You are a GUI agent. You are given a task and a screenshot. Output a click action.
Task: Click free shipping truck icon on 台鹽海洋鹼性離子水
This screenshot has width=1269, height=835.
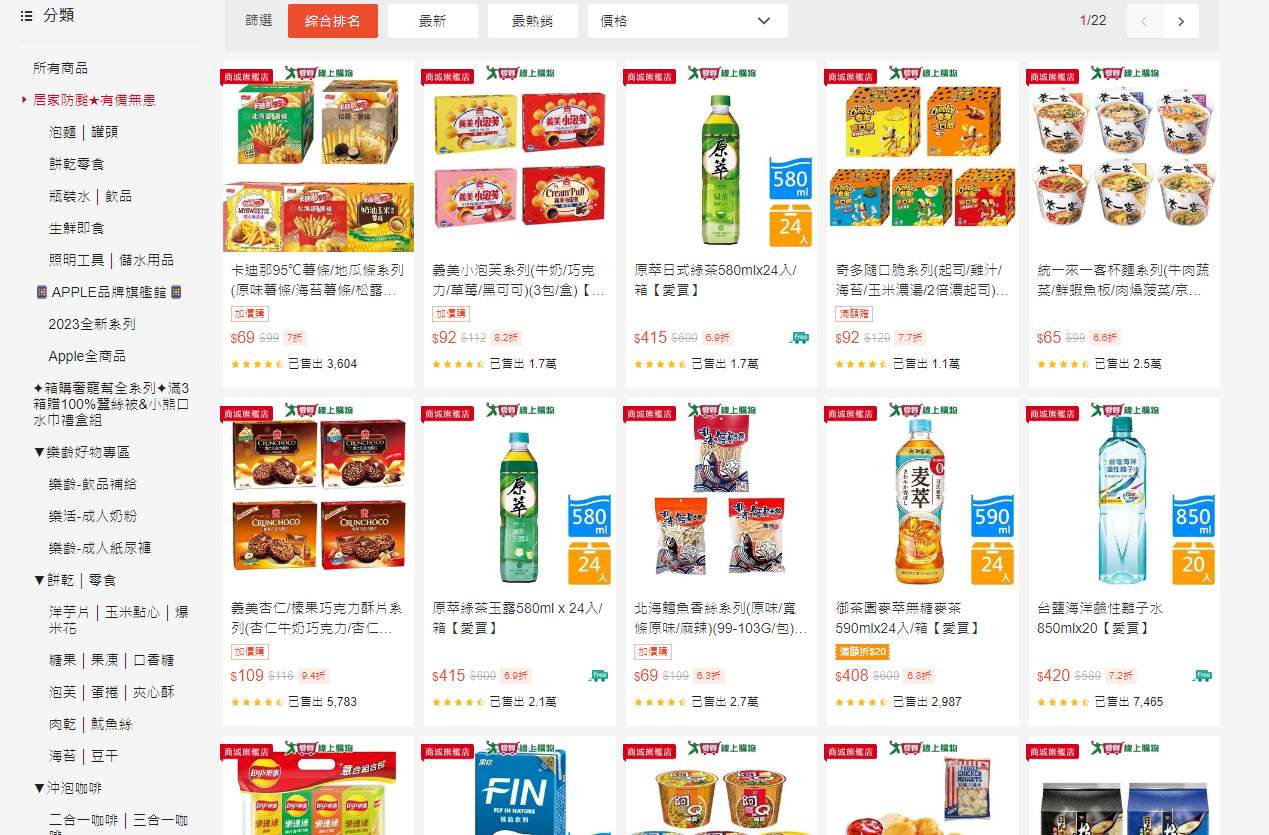[1202, 676]
